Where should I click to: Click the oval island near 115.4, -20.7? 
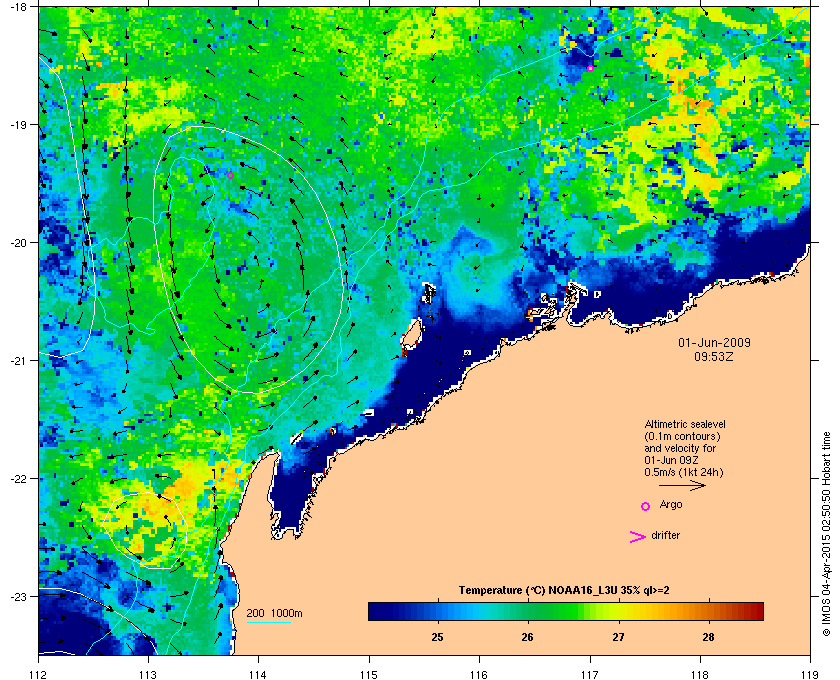tap(411, 334)
